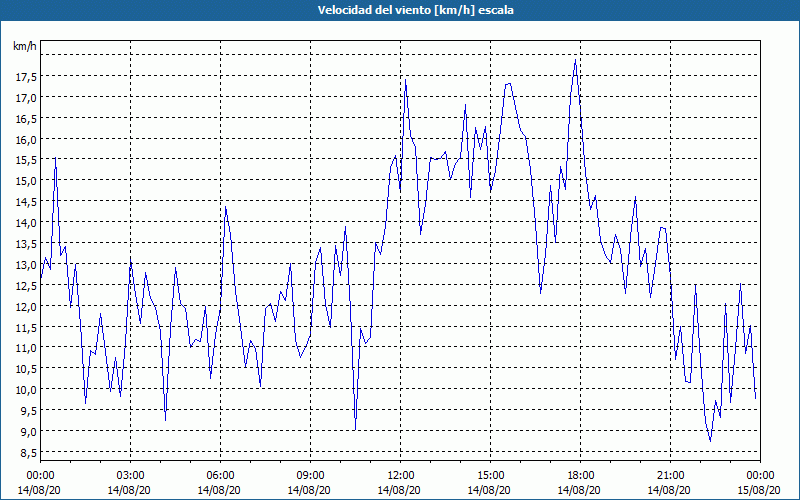Click the "21:00" time label
The image size is (800, 500).
670,476
